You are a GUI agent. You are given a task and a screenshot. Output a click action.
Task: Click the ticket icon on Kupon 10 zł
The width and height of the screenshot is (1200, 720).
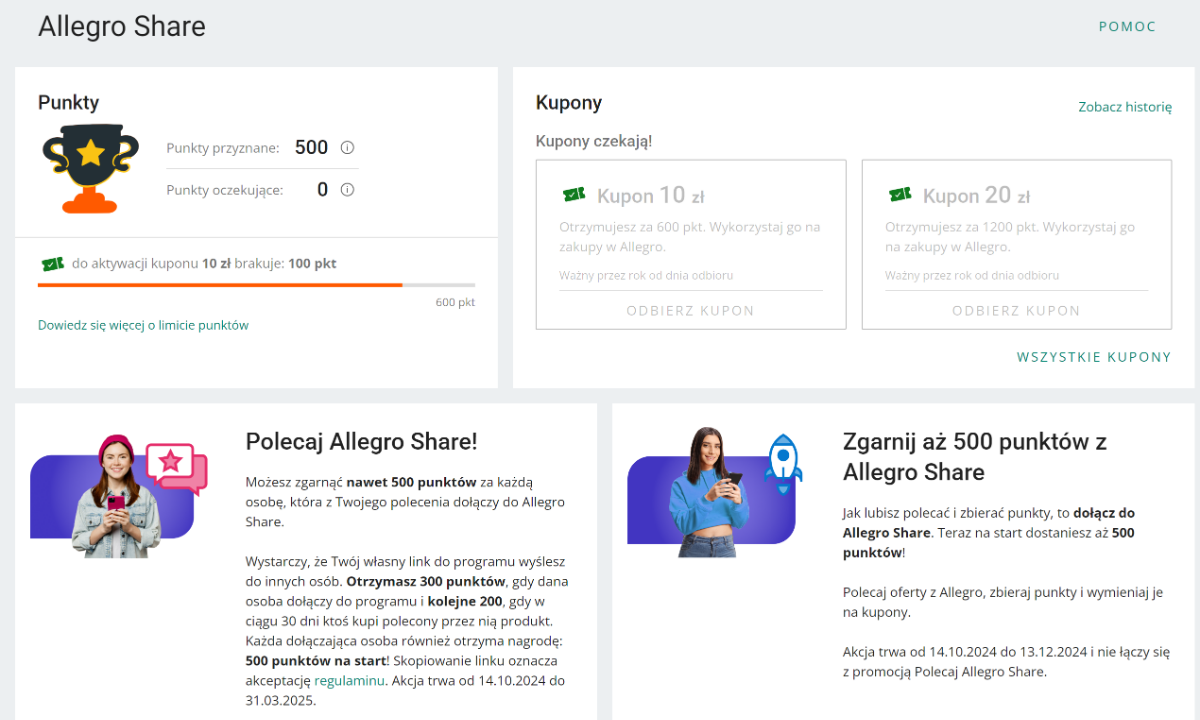pos(574,195)
